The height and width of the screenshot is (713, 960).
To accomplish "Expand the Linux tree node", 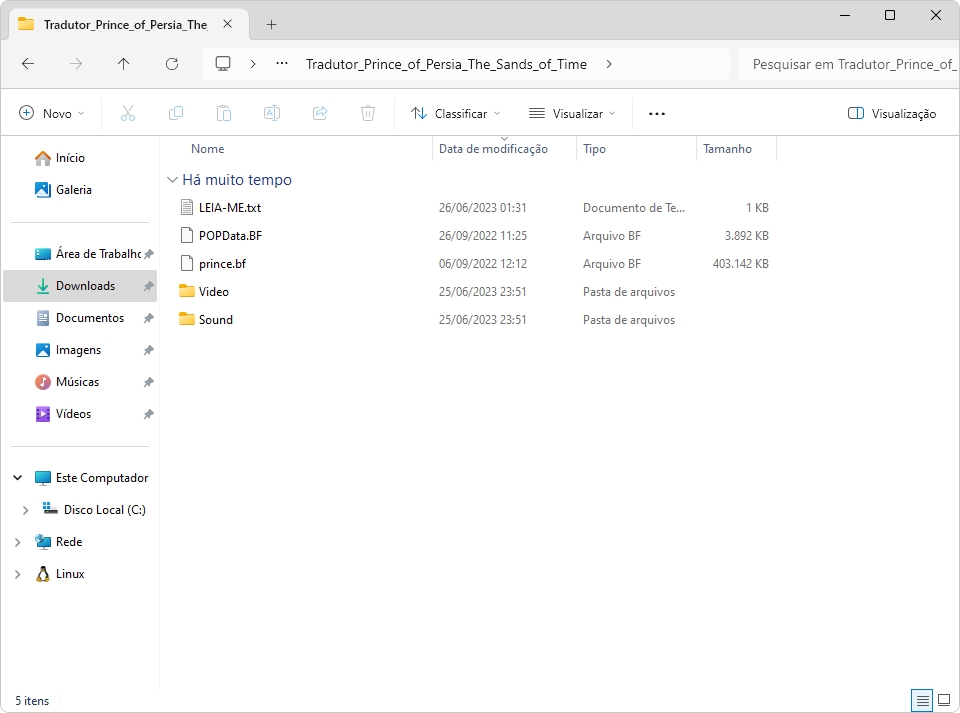I will 18,574.
